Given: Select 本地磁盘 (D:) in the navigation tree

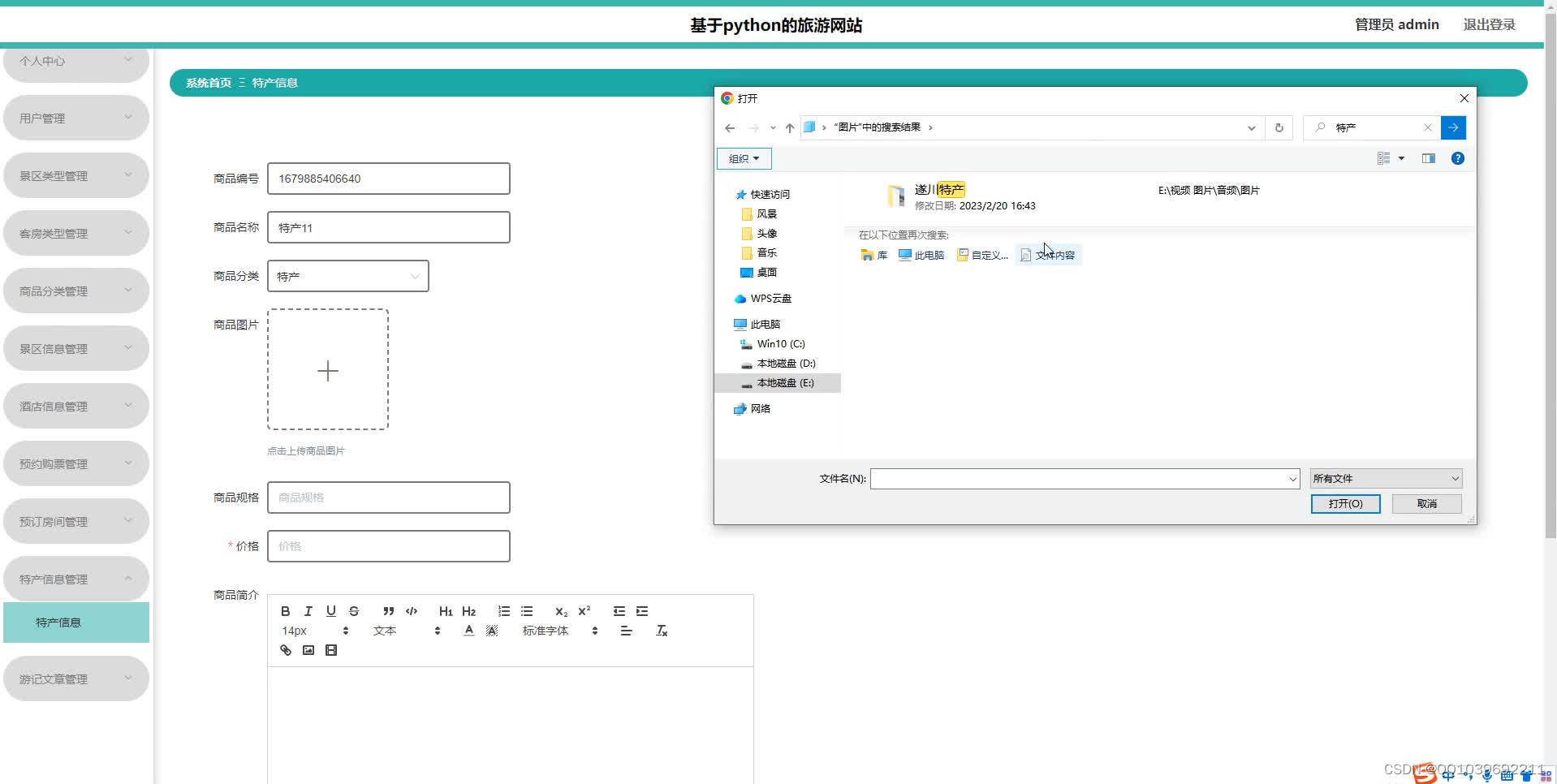Looking at the screenshot, I should (778, 364).
